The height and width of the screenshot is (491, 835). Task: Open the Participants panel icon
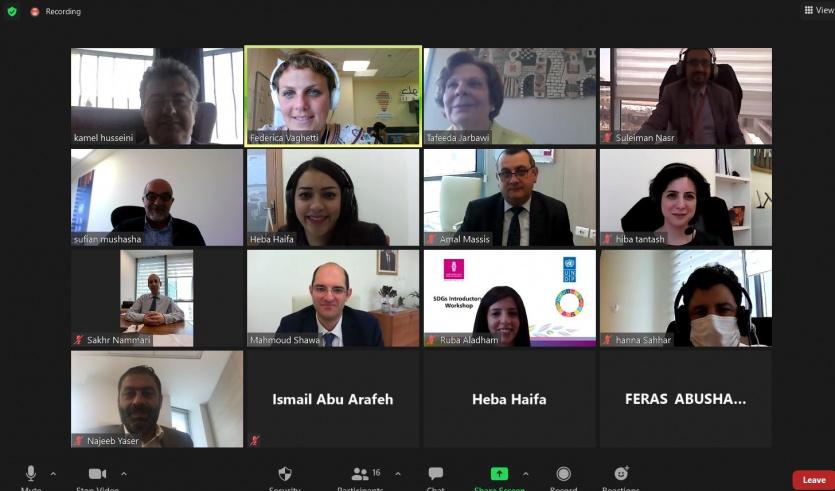coord(361,473)
